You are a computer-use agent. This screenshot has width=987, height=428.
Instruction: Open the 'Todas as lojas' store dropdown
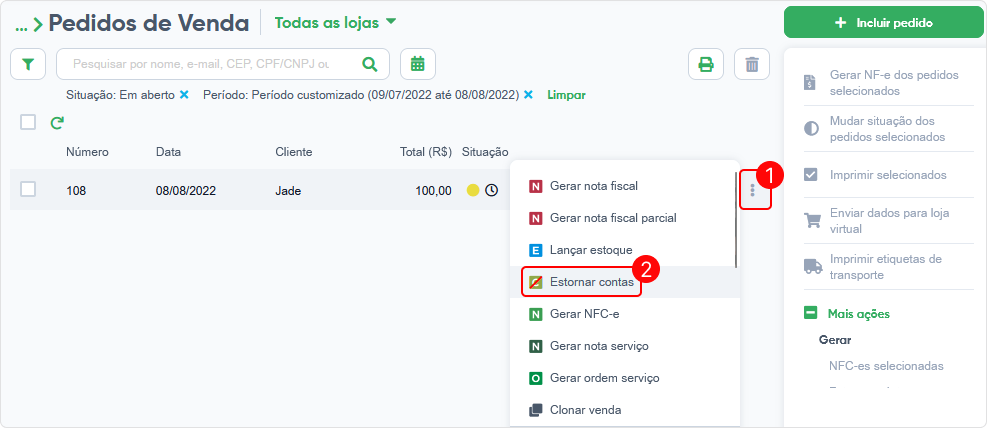(336, 23)
